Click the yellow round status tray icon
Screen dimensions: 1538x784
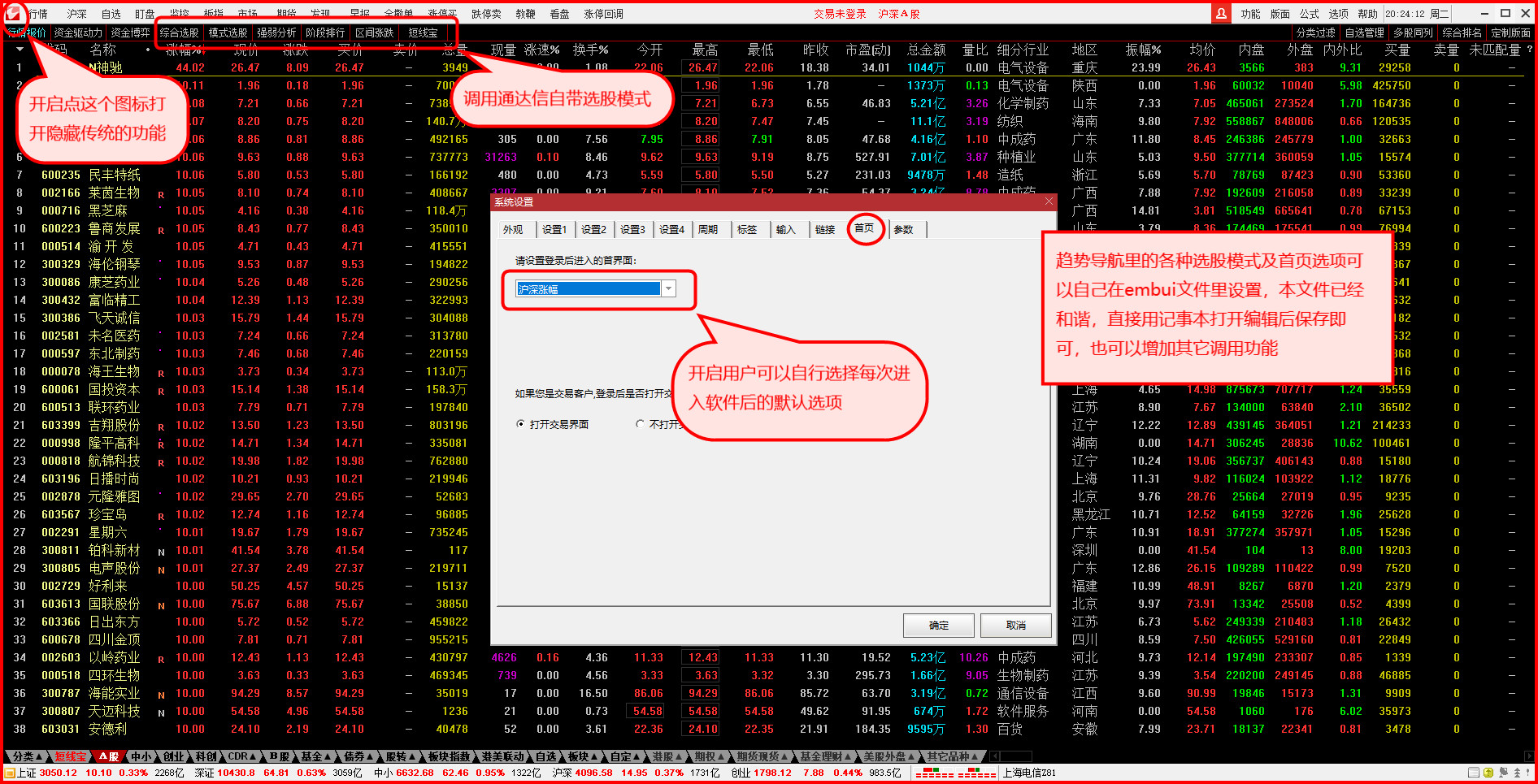tap(1488, 773)
